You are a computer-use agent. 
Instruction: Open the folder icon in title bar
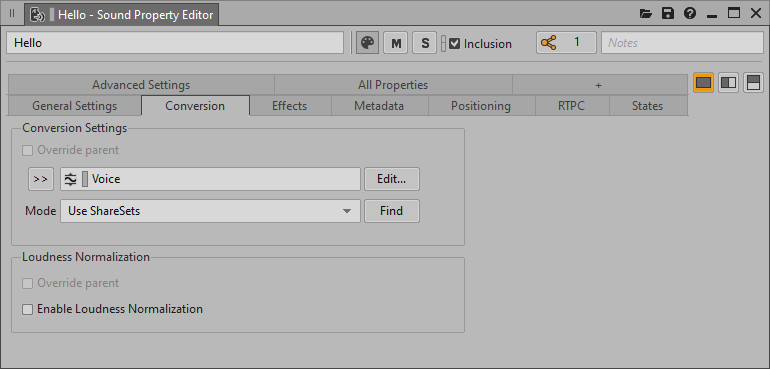pos(646,14)
